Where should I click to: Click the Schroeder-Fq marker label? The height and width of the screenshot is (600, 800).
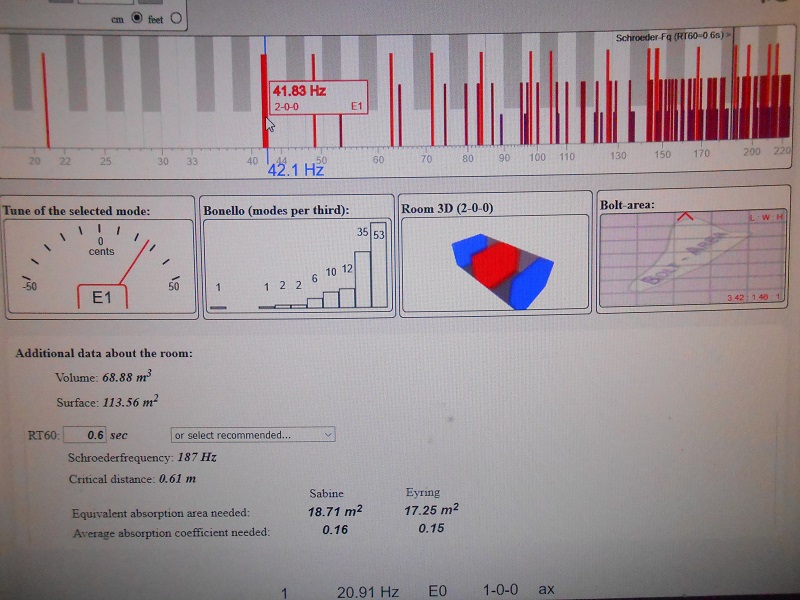pos(672,35)
